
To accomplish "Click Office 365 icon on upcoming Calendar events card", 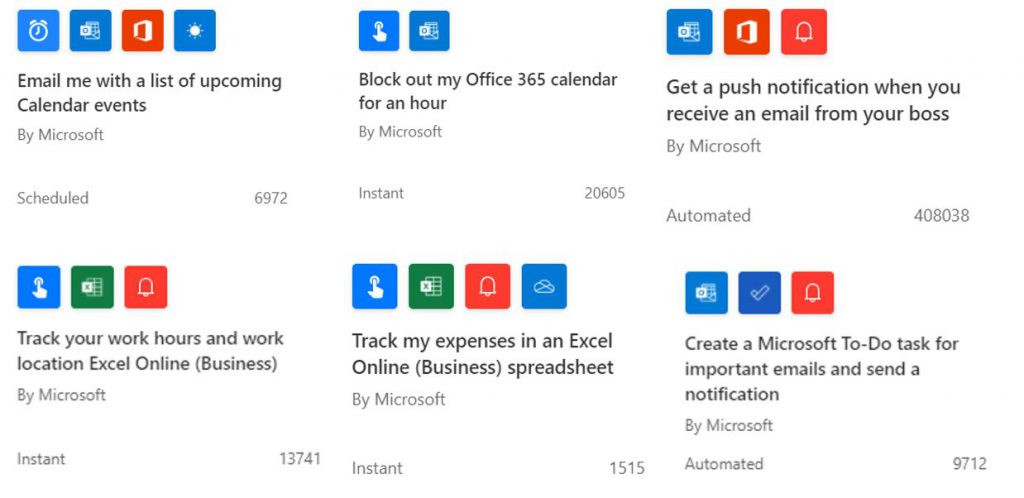I will click(x=142, y=31).
